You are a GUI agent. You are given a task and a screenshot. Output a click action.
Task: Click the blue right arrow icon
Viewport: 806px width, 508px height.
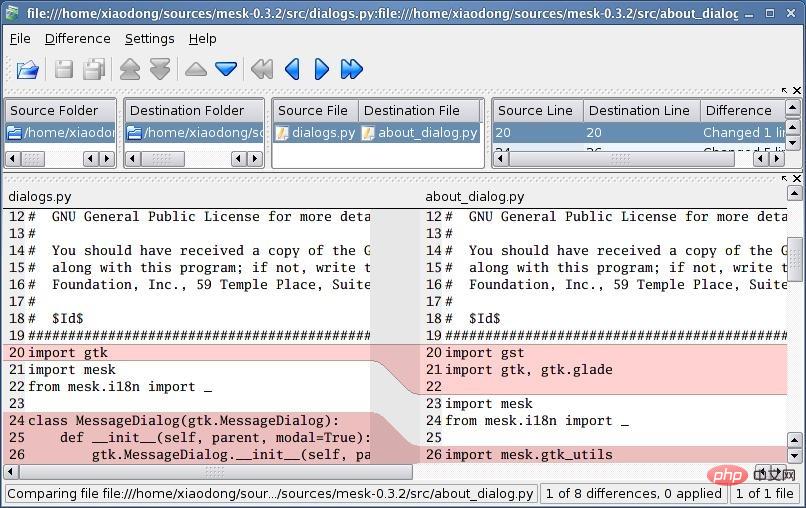321,69
